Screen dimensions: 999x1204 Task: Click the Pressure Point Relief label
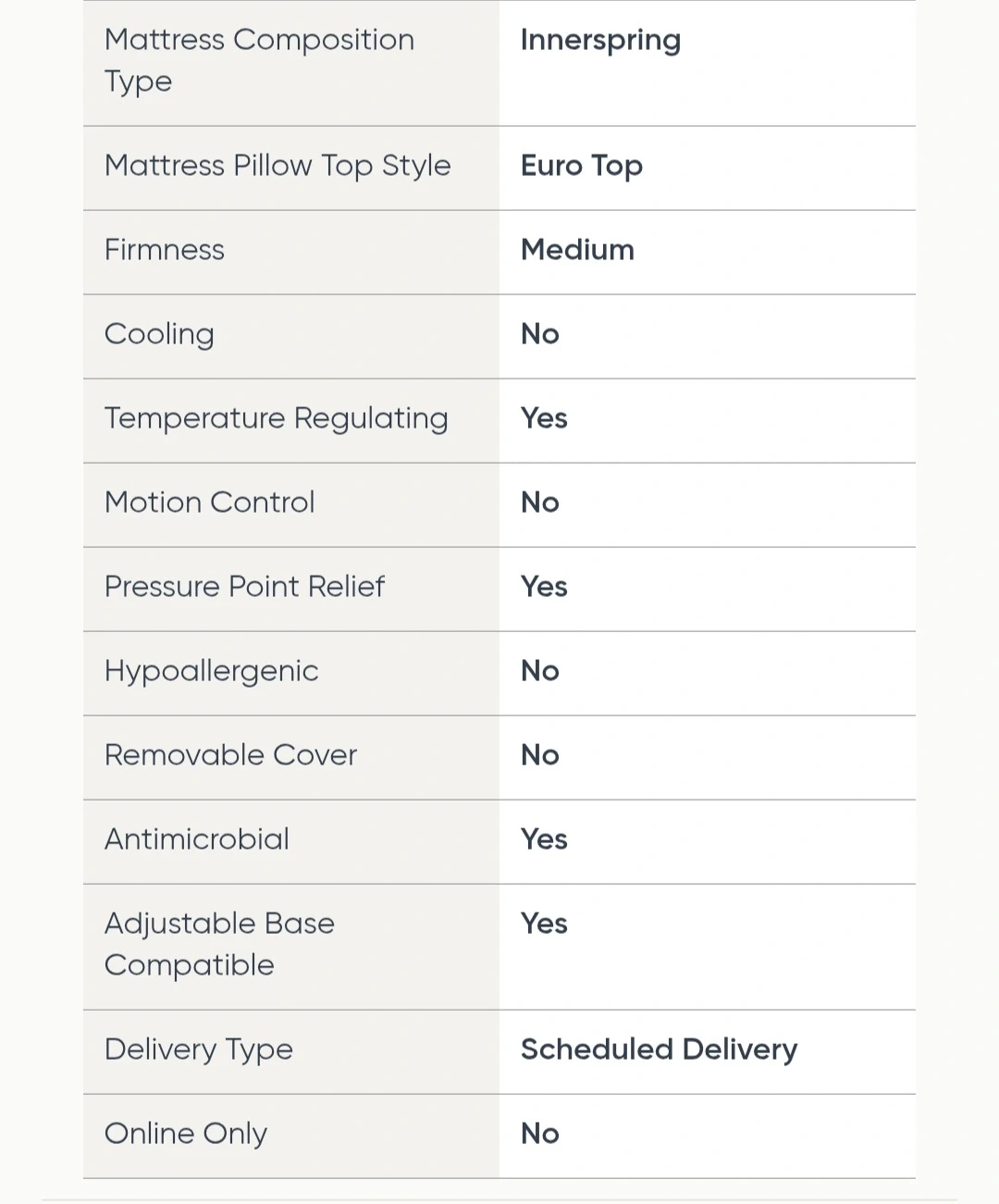tap(244, 587)
